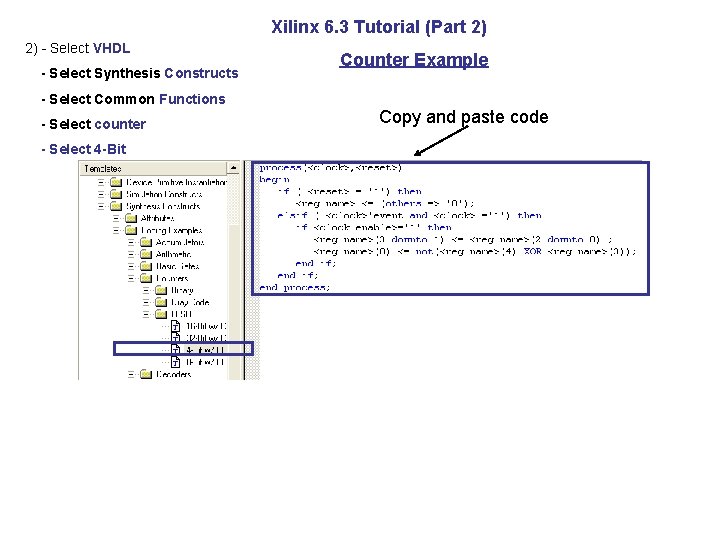720x540 pixels.
Task: Select the Counters tree label
Action: click(x=172, y=279)
